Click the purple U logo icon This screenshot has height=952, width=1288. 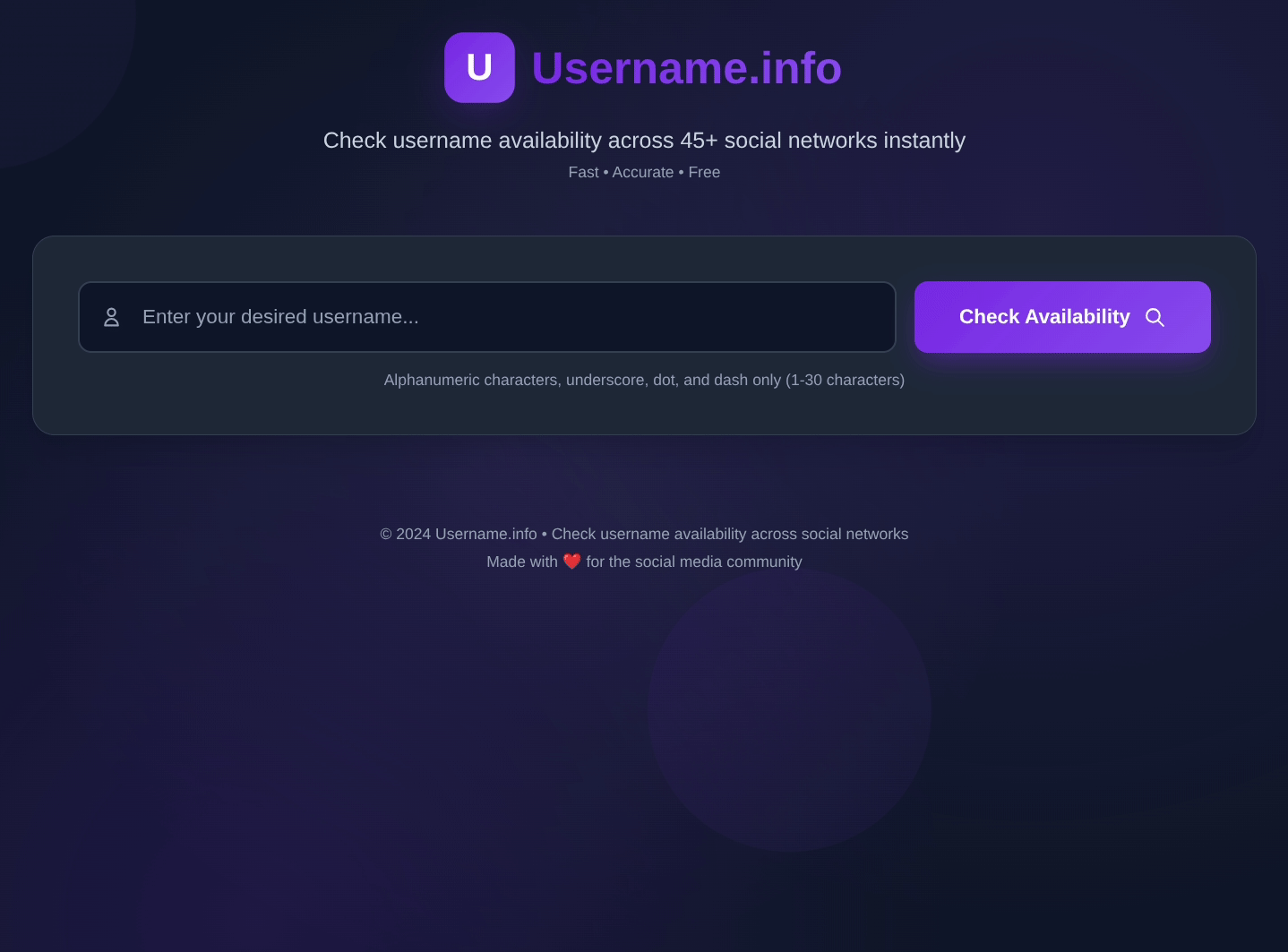point(479,68)
